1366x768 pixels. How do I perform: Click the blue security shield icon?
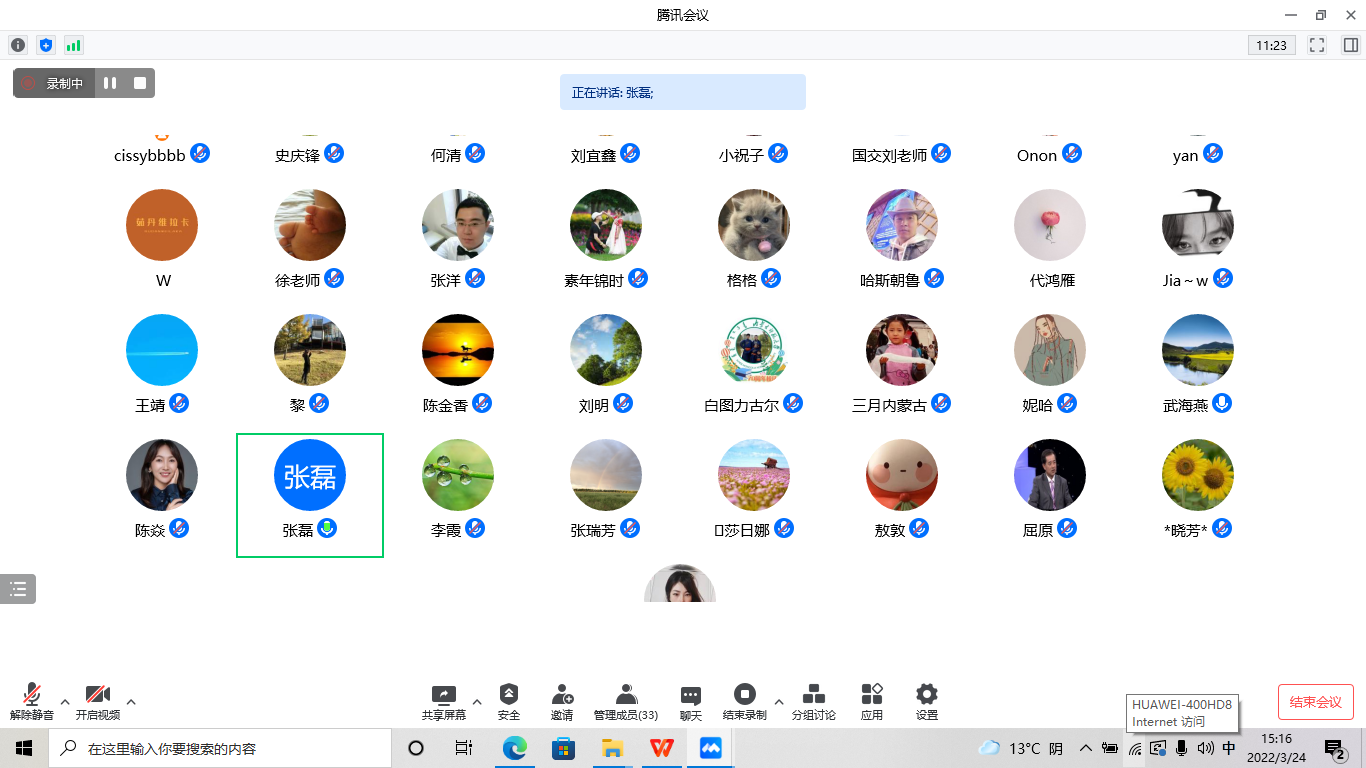45,45
